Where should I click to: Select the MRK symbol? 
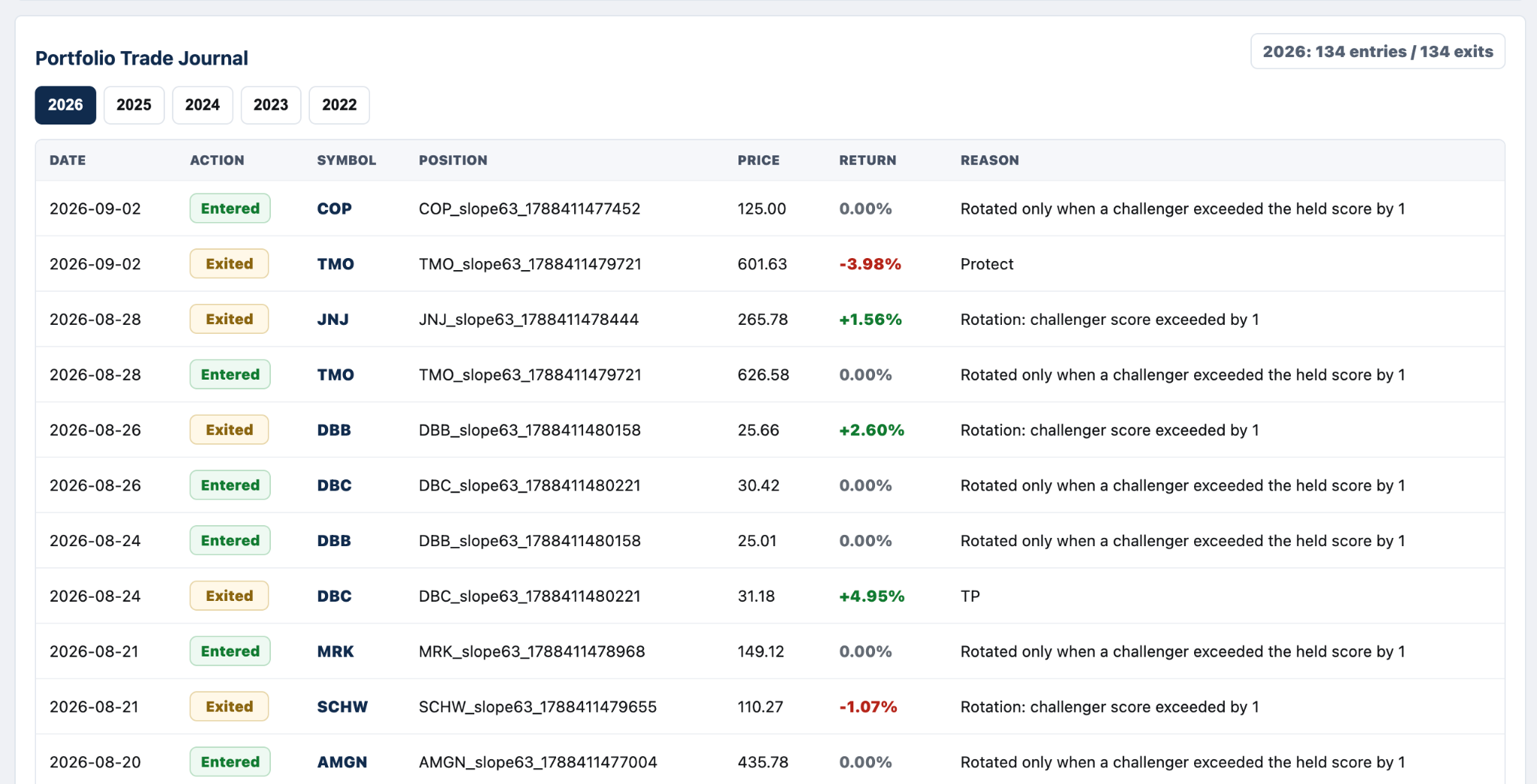pyautogui.click(x=335, y=651)
